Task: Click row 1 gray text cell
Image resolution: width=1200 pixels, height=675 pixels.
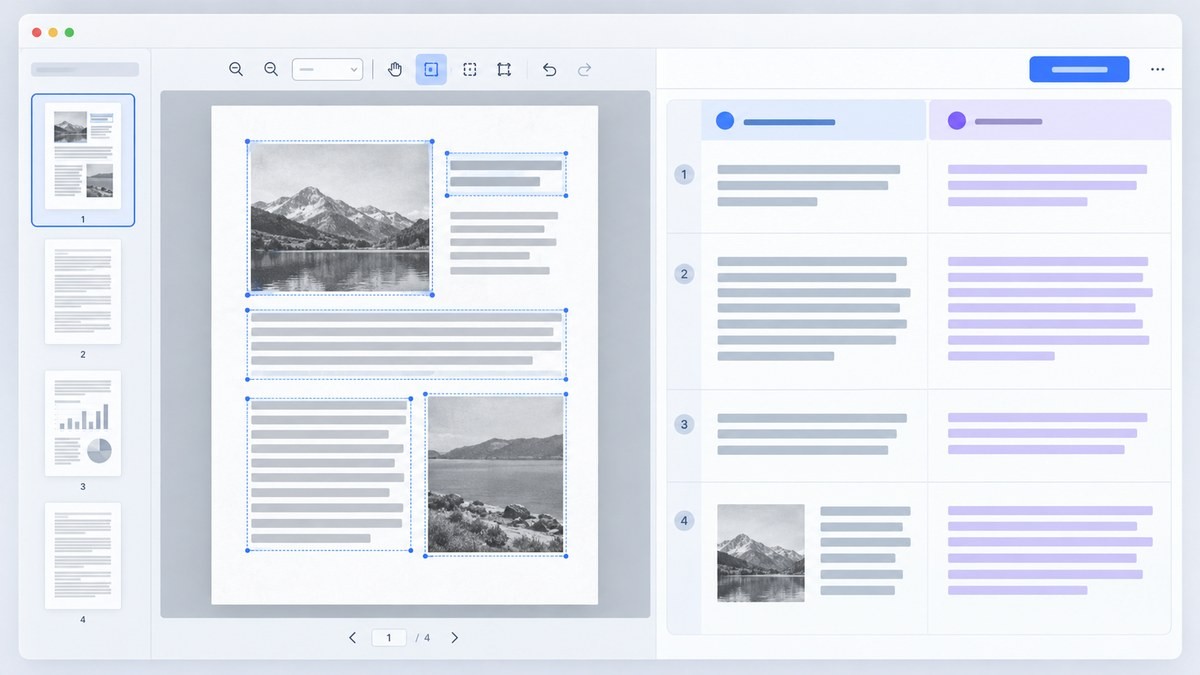Action: (x=814, y=187)
